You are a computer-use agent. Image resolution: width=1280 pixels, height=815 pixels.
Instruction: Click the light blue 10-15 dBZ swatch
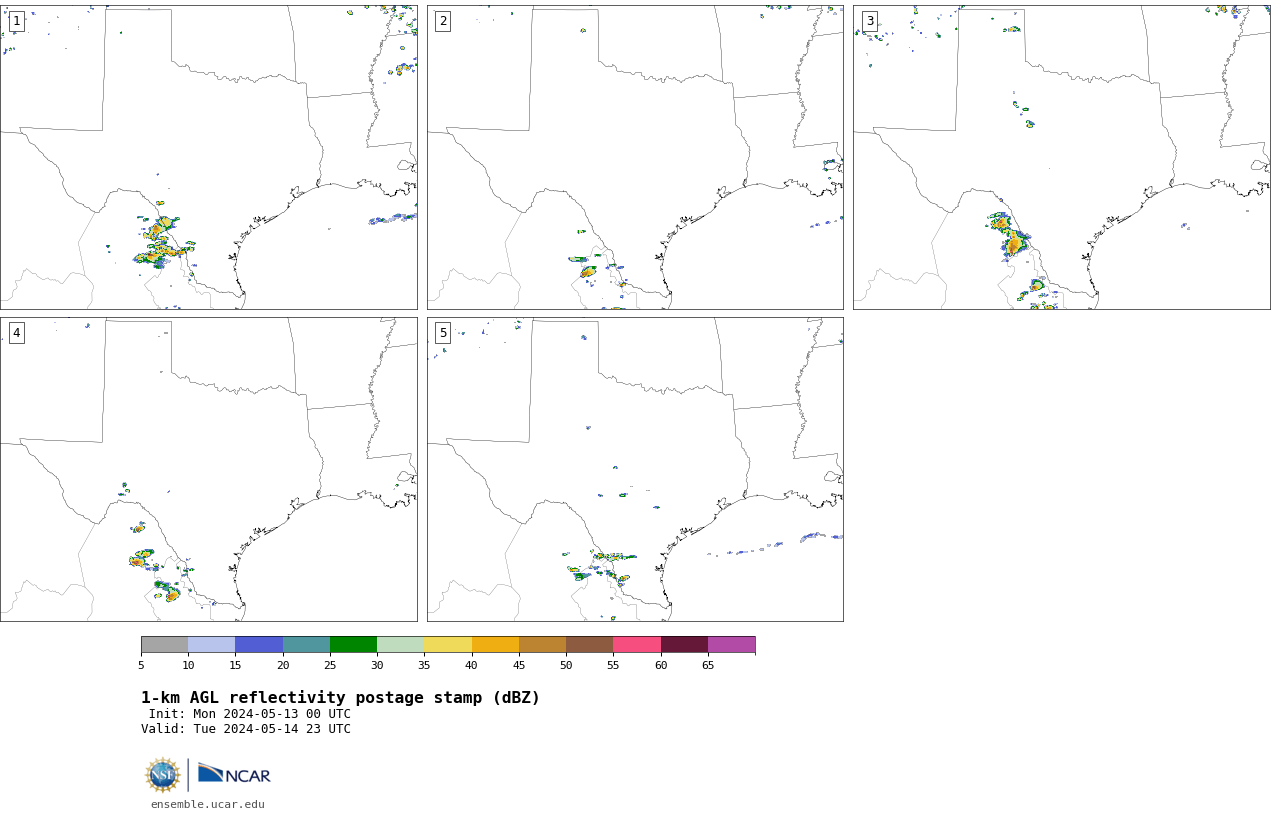pos(211,644)
